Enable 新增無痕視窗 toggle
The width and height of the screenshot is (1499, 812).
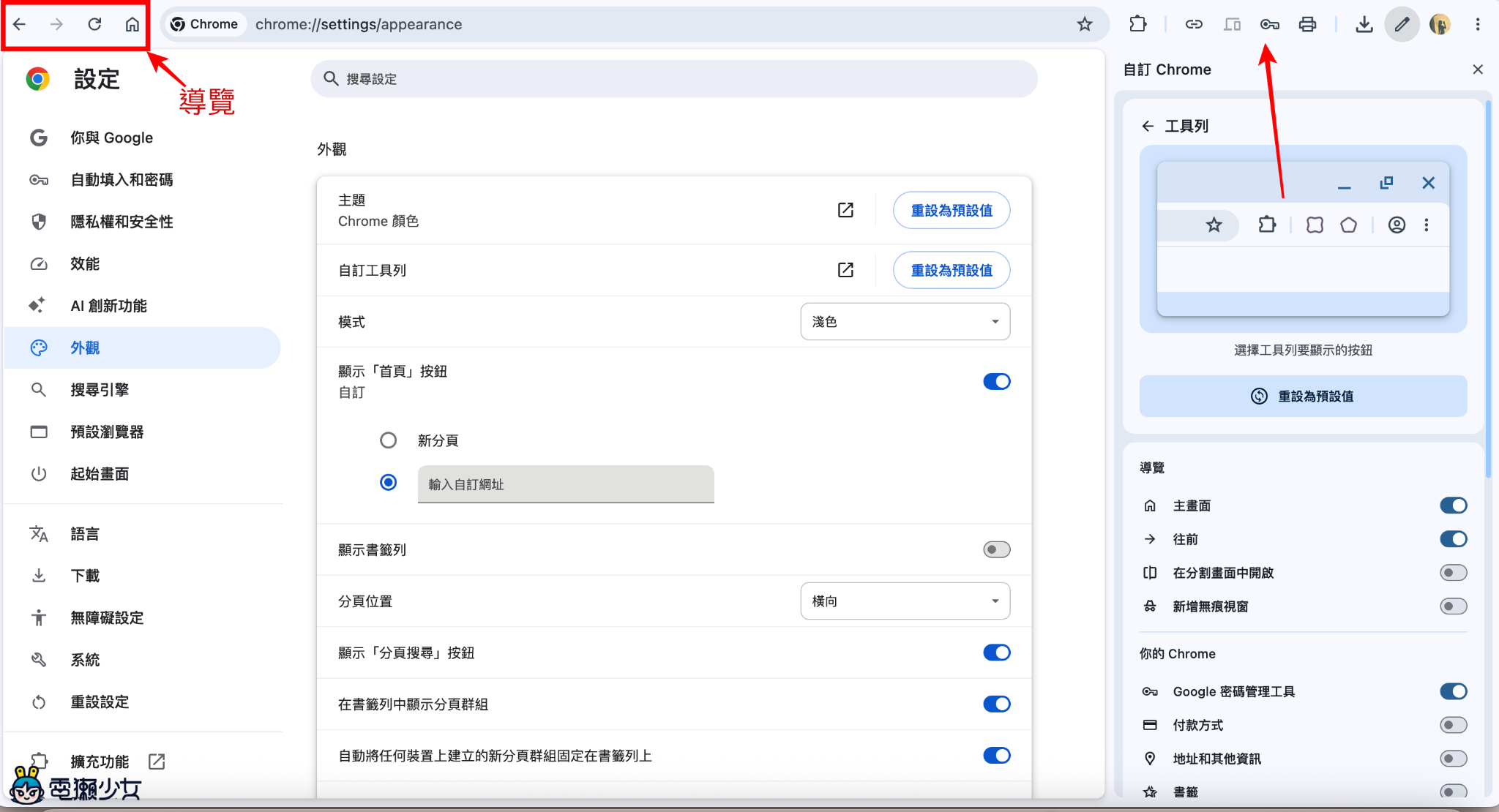pyautogui.click(x=1453, y=606)
